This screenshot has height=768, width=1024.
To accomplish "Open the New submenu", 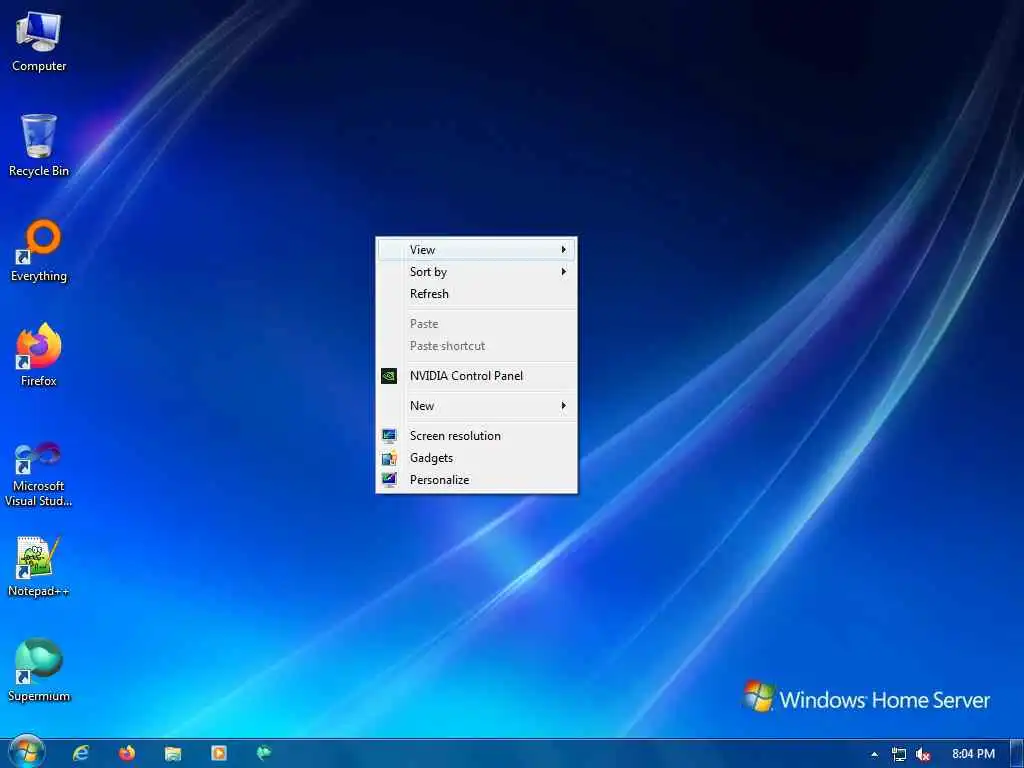I will pyautogui.click(x=477, y=406).
